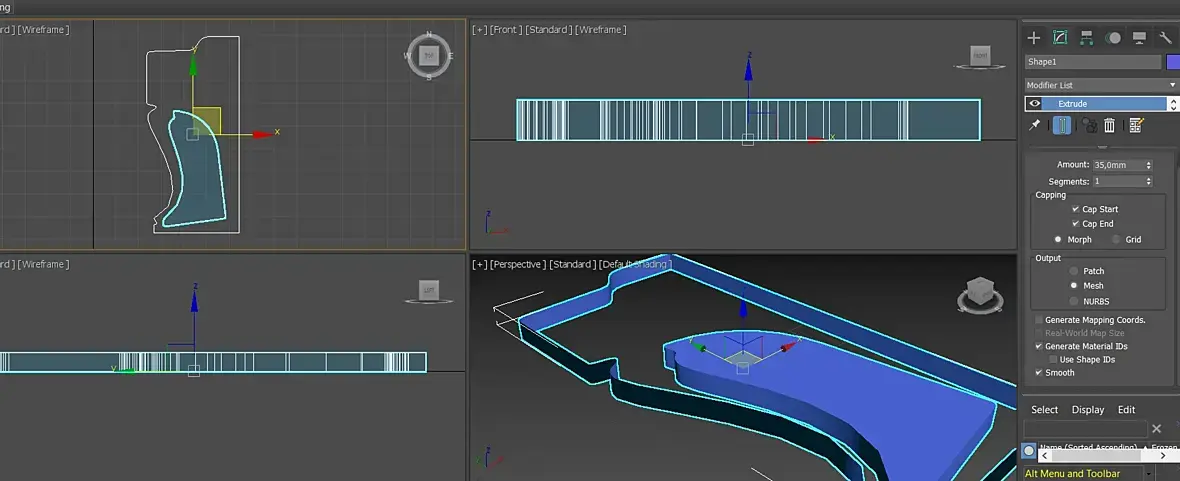Uncheck the Cap Start checkbox
Screen dimensions: 1180x481
pos(1075,209)
